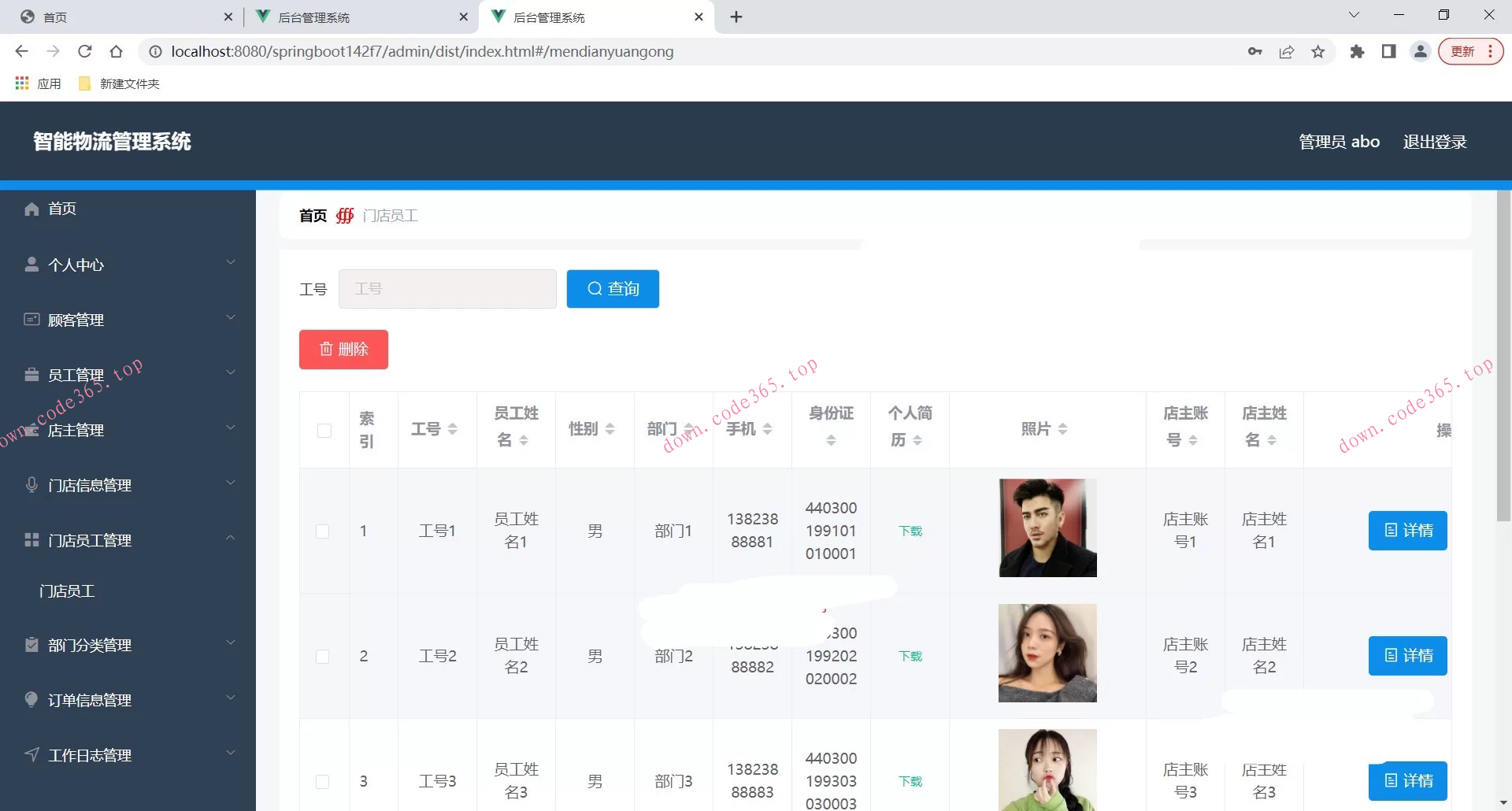Click the share page icon in address bar
This screenshot has height=811, width=1512.
1286,52
